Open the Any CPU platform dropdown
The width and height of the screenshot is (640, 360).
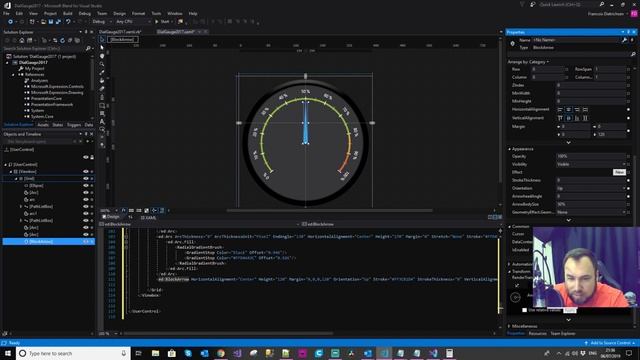point(133,22)
